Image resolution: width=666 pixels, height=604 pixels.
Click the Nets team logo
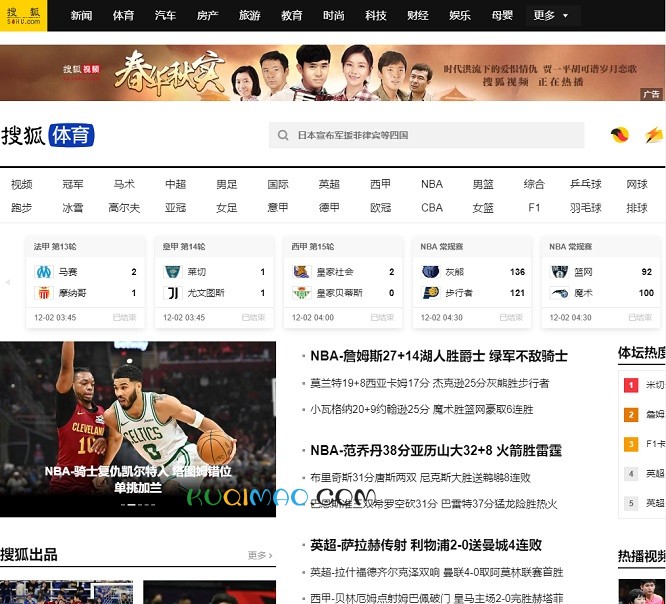click(559, 272)
